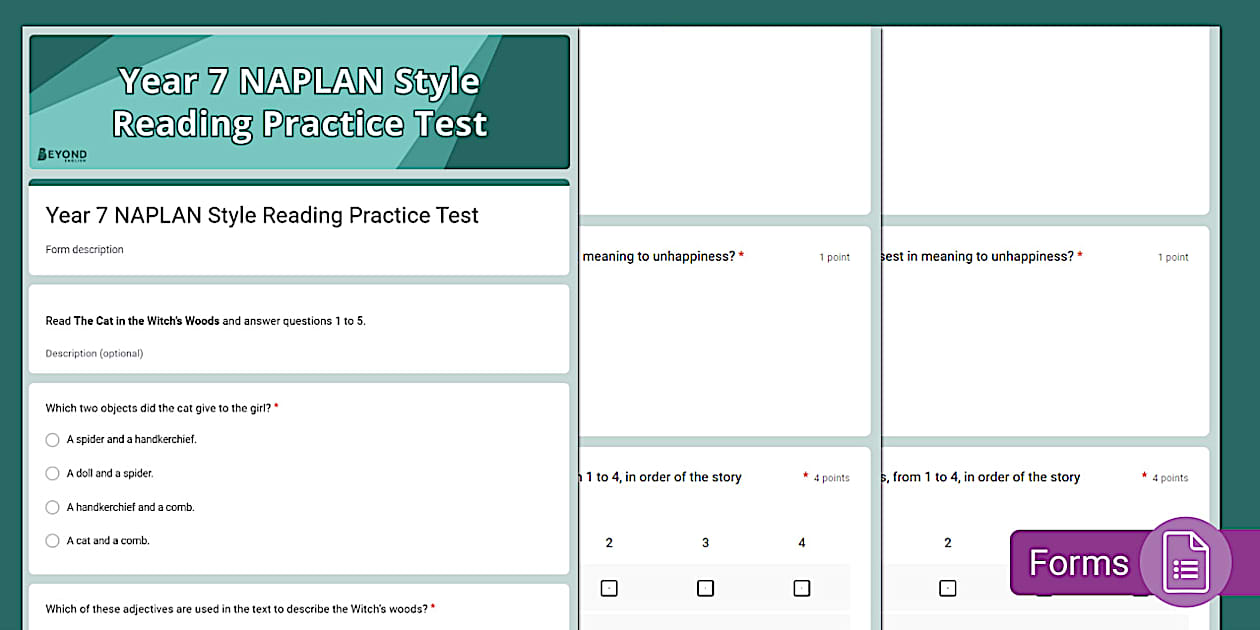
Task: Click the form title "Year 7 NAPLAN Style Reading Practice Test"
Action: click(262, 215)
